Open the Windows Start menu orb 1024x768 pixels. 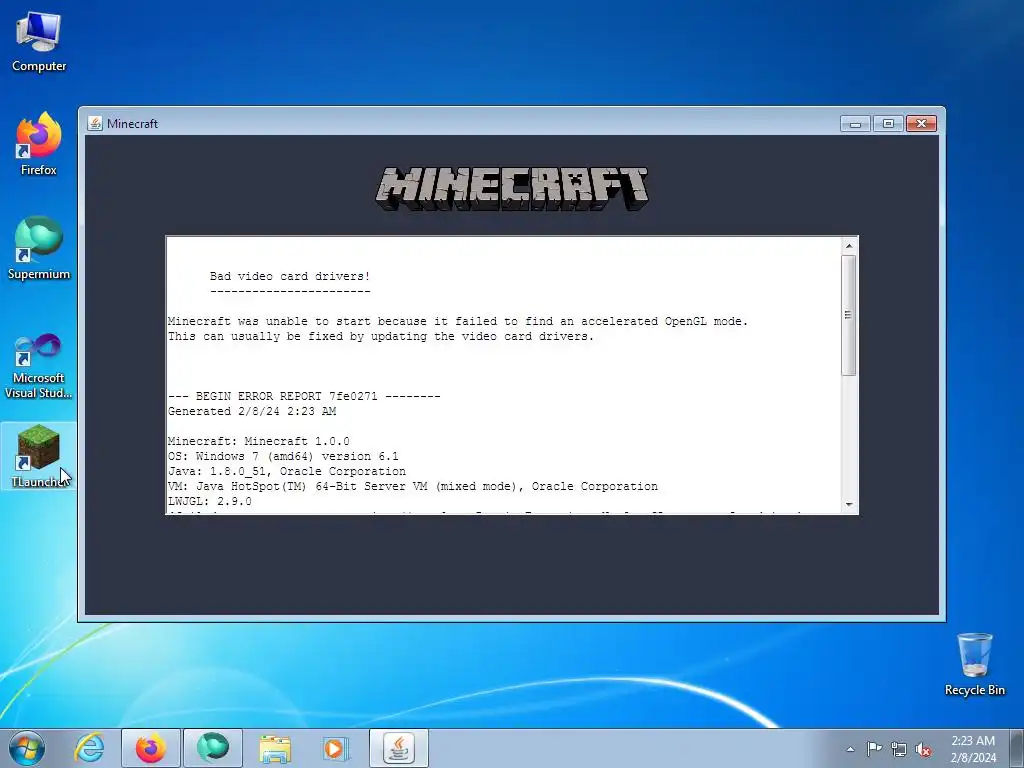(27, 748)
